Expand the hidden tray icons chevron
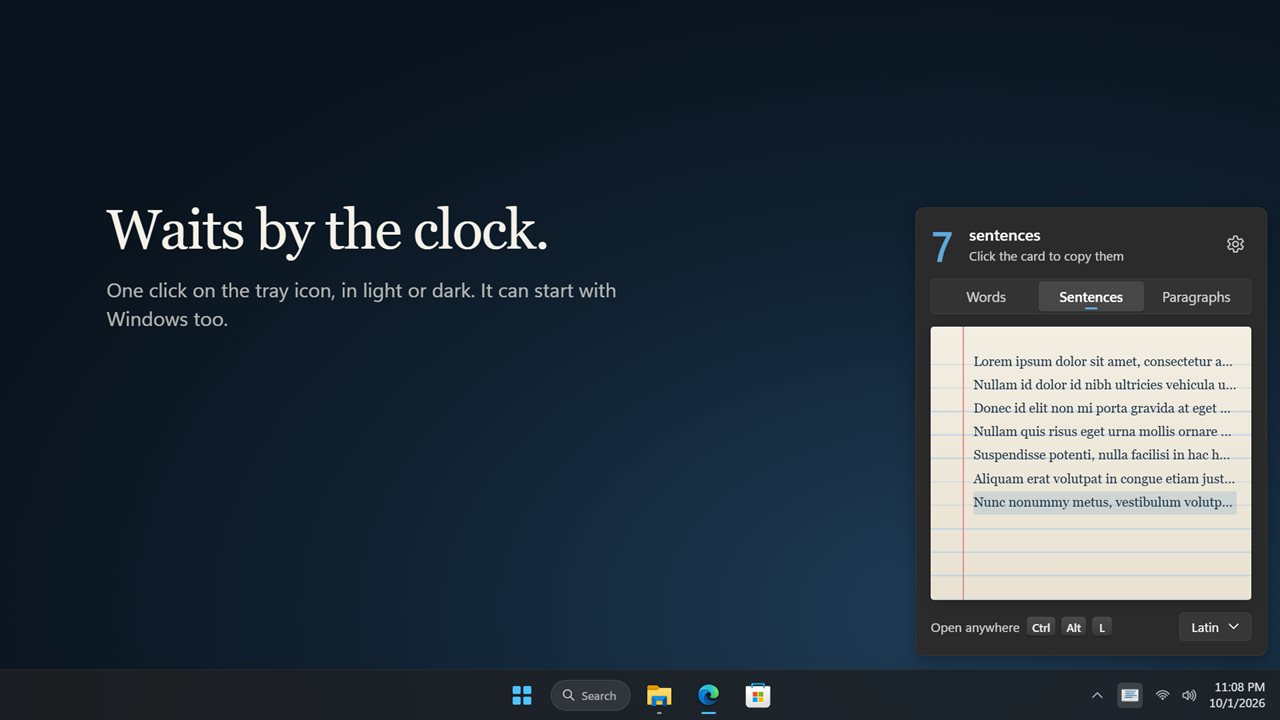The height and width of the screenshot is (720, 1280). [1097, 695]
